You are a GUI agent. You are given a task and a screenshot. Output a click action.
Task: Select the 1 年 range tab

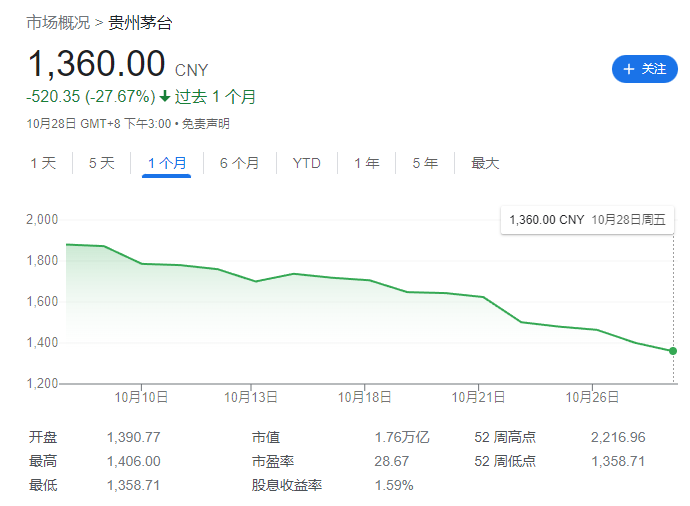(367, 163)
